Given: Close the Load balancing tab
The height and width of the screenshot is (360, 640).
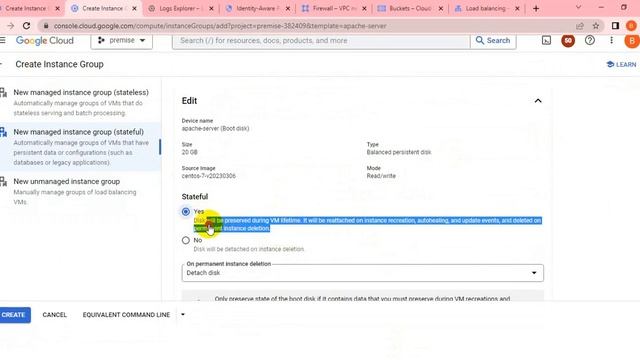Looking at the screenshot, I should (x=517, y=8).
